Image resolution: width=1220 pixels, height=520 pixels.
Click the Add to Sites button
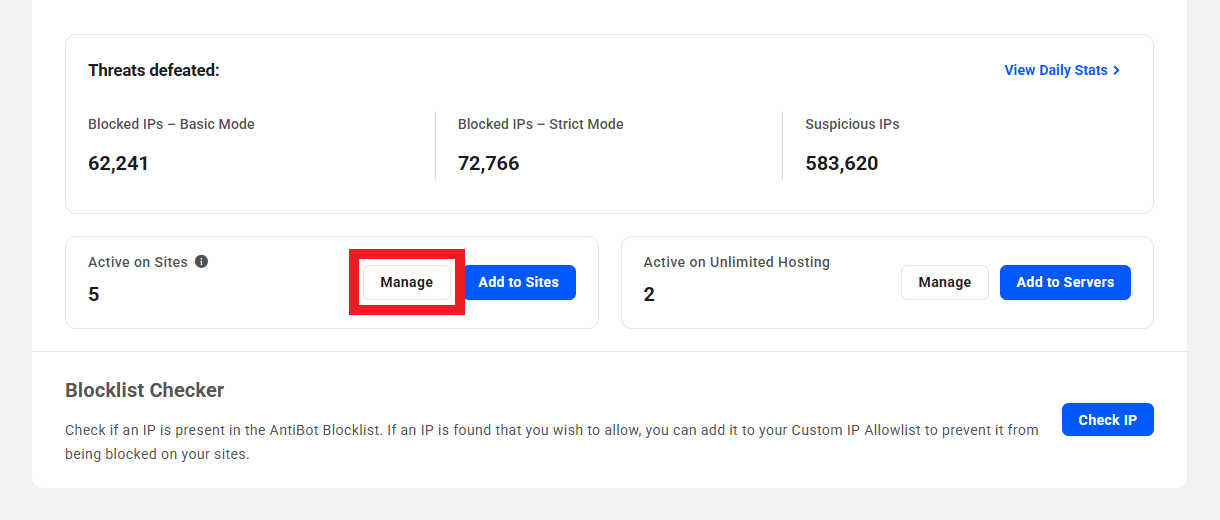pos(519,282)
